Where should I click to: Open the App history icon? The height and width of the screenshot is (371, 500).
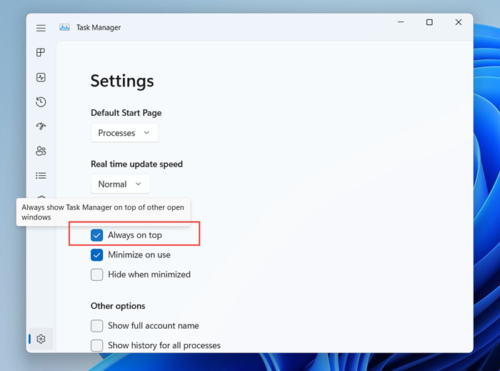(41, 102)
